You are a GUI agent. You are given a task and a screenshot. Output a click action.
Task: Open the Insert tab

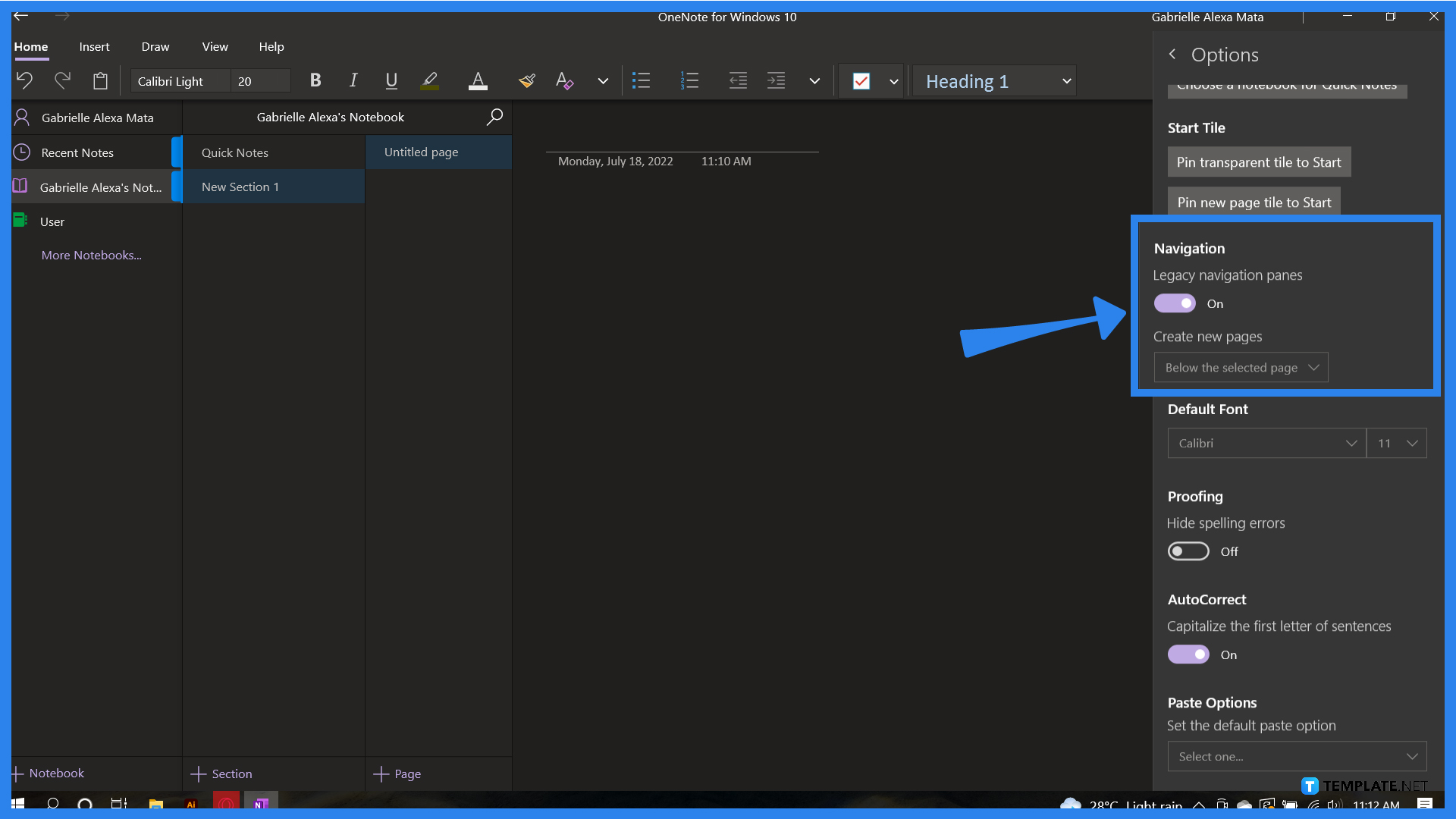click(x=94, y=46)
